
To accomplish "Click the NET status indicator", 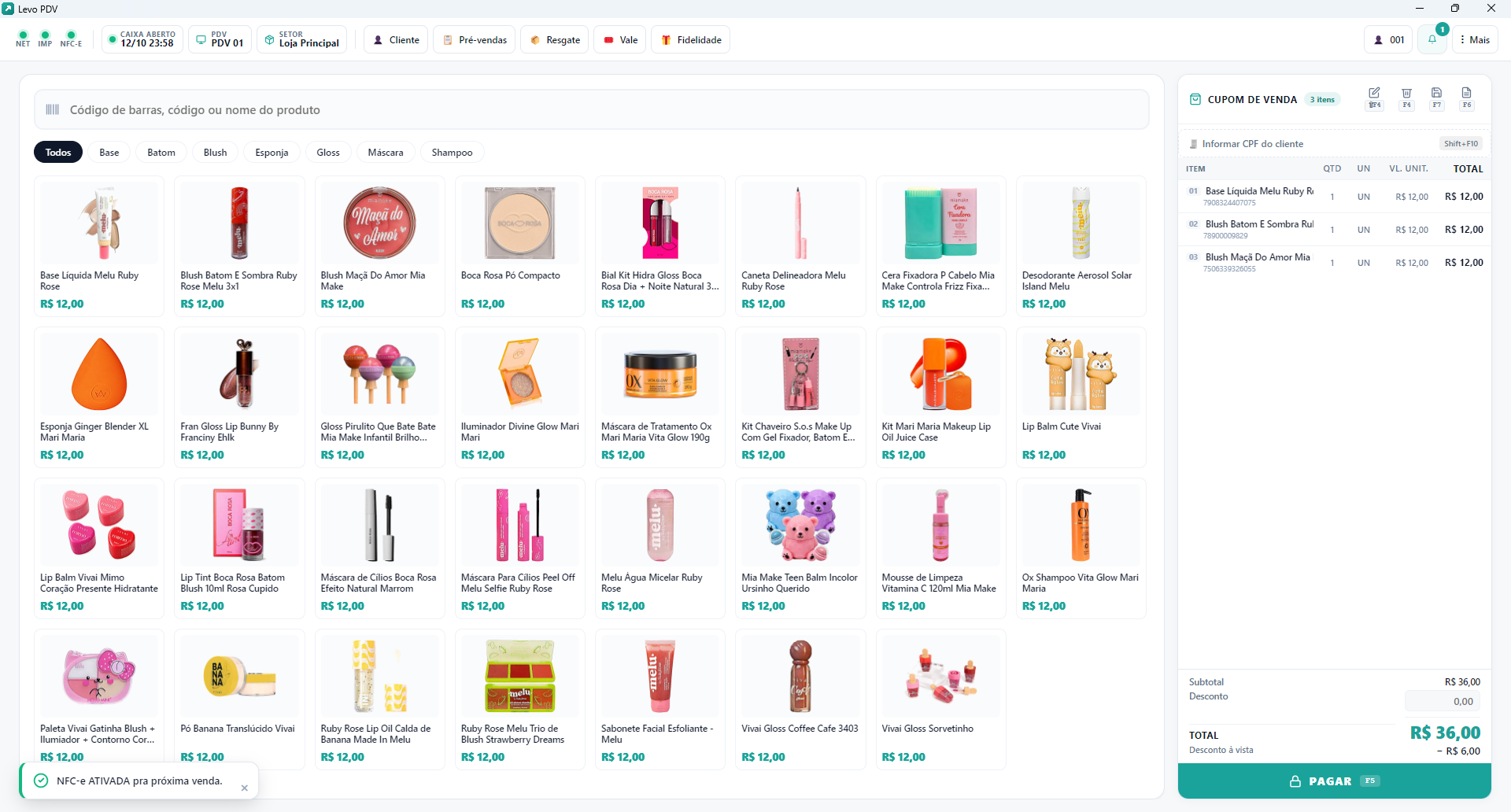I will tap(23, 39).
